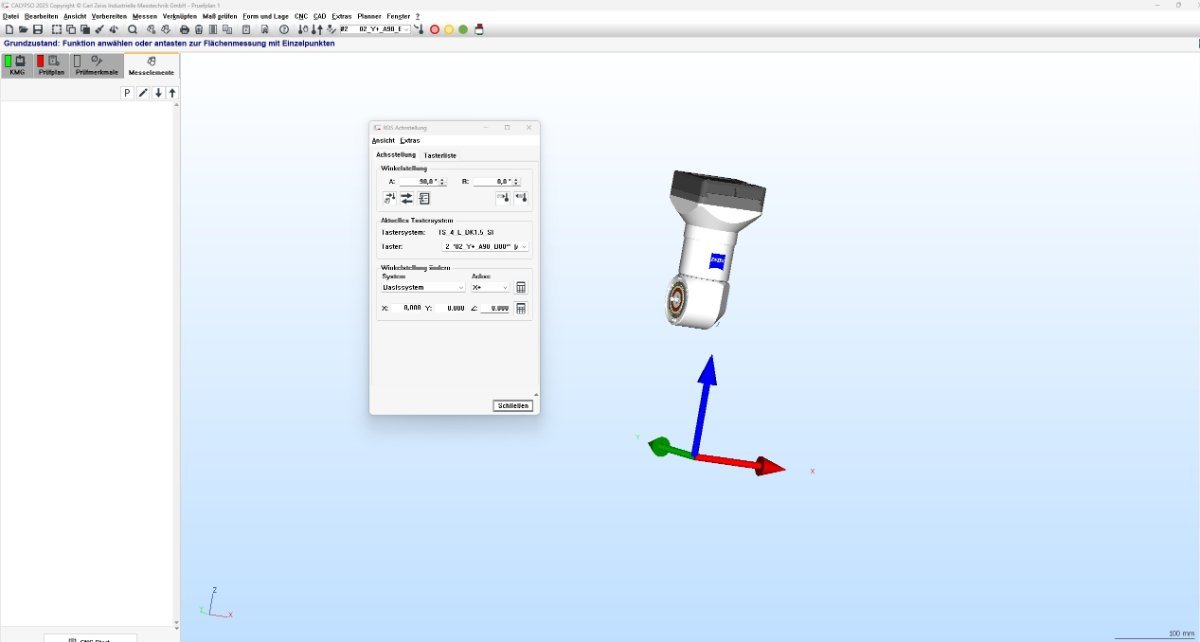This screenshot has height=642, width=1200.
Task: Click the P button in the left panel
Action: pyautogui.click(x=127, y=93)
